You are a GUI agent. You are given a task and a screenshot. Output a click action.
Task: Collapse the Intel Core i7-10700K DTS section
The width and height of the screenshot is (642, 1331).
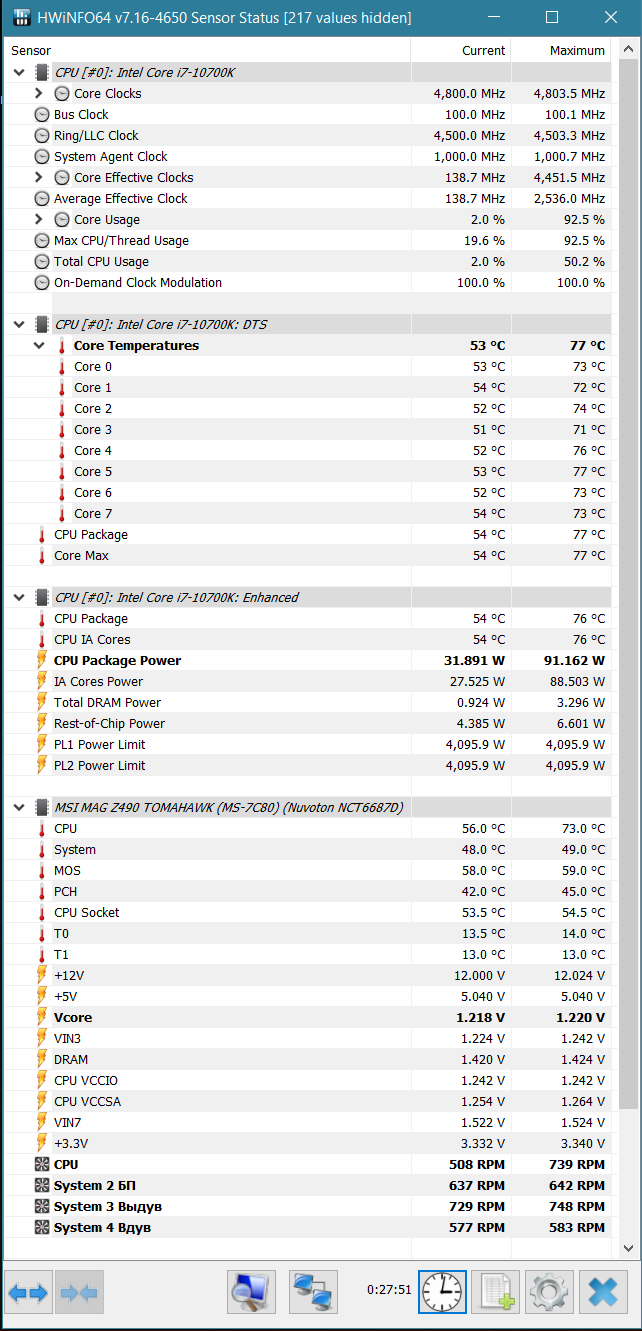pyautogui.click(x=19, y=324)
